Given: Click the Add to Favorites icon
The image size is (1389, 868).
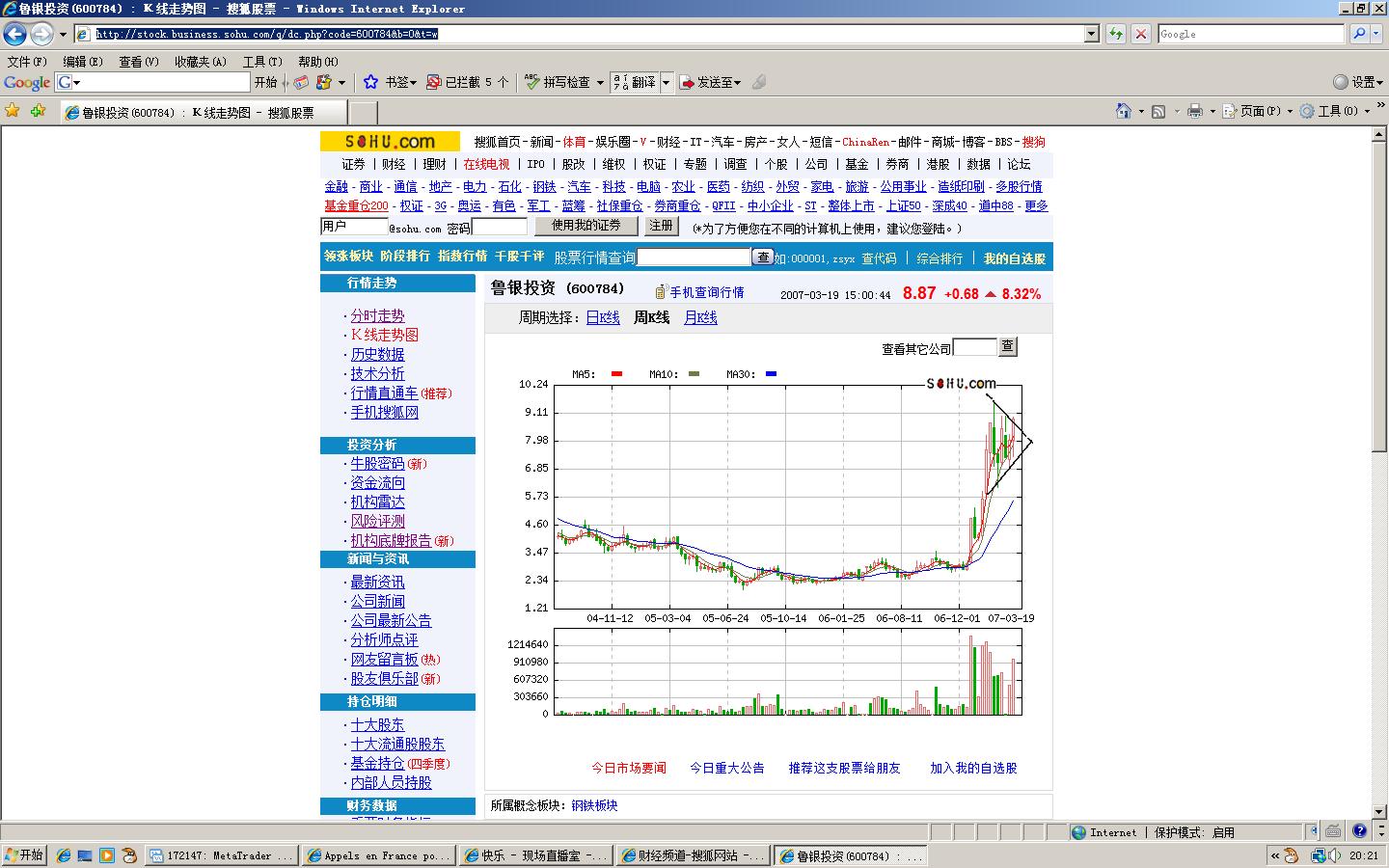Looking at the screenshot, I should coord(38,111).
